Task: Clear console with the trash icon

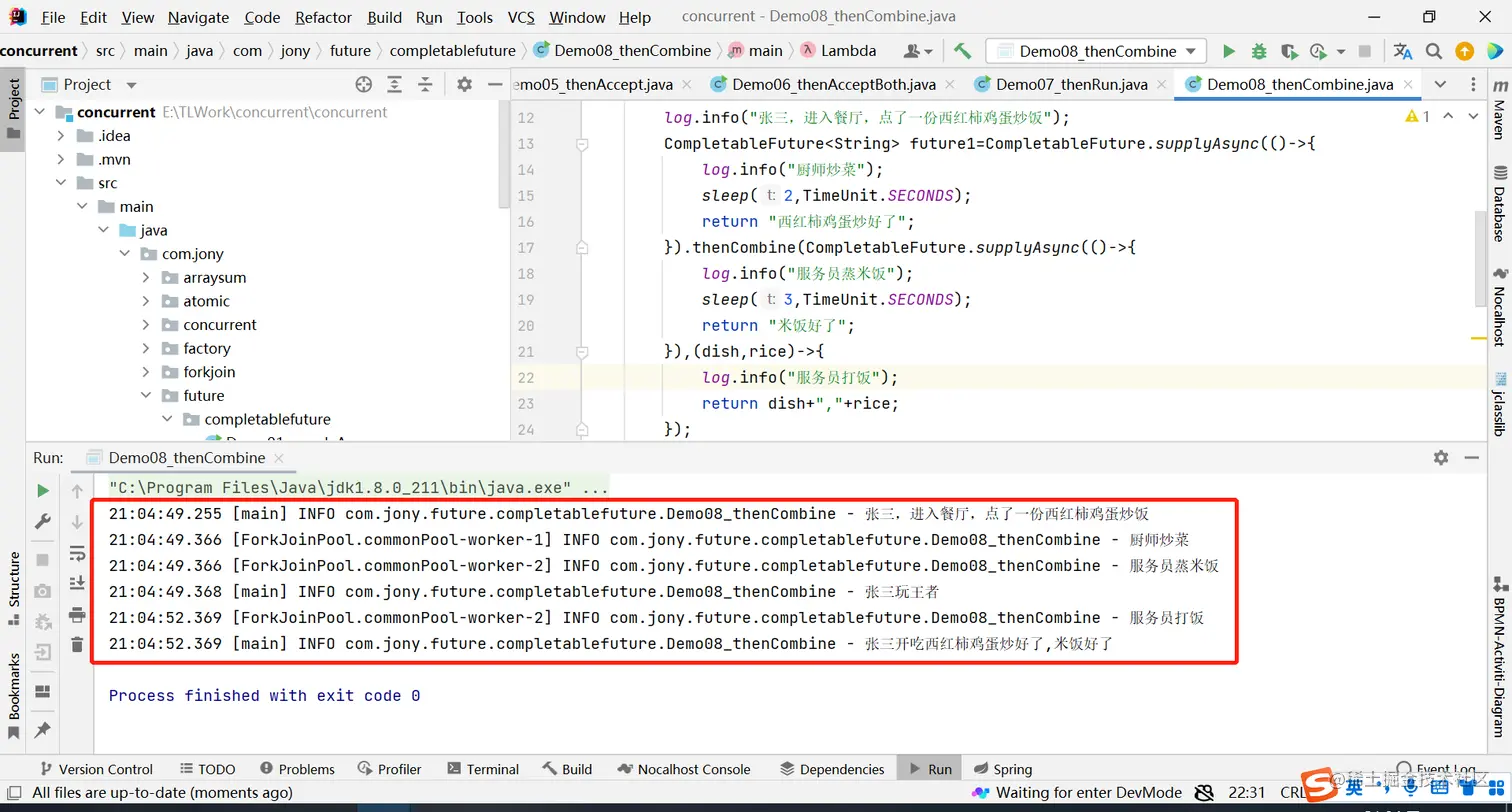Action: pos(77,645)
